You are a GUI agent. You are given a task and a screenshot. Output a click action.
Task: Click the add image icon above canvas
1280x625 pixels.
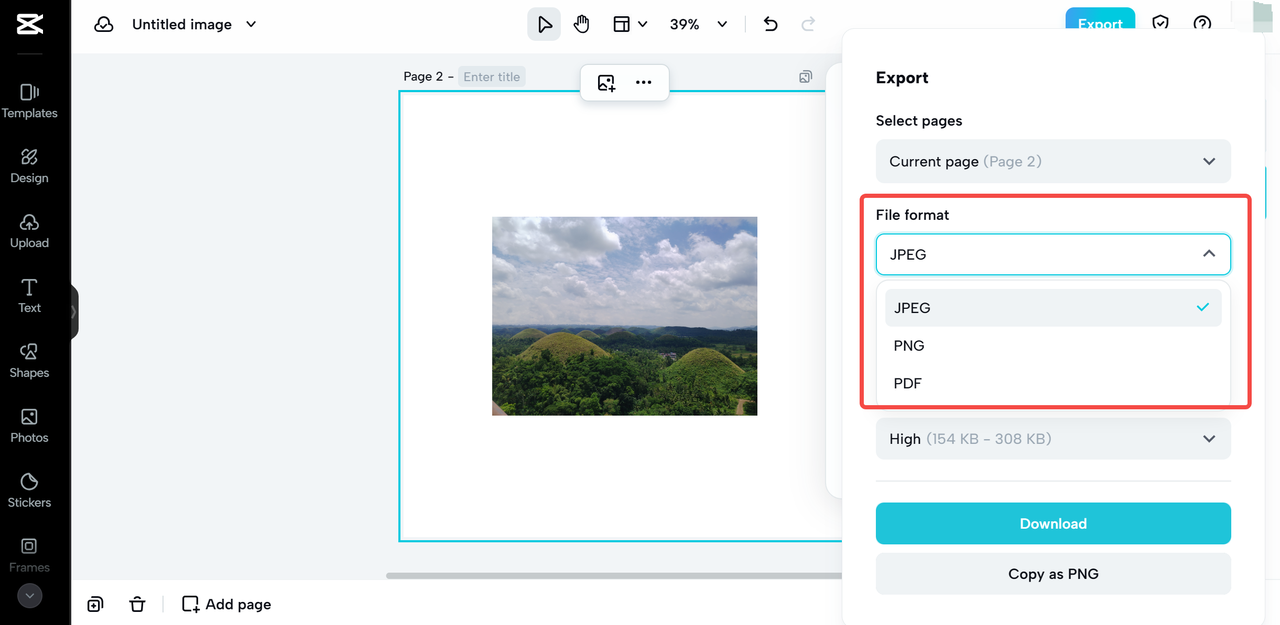tap(606, 83)
